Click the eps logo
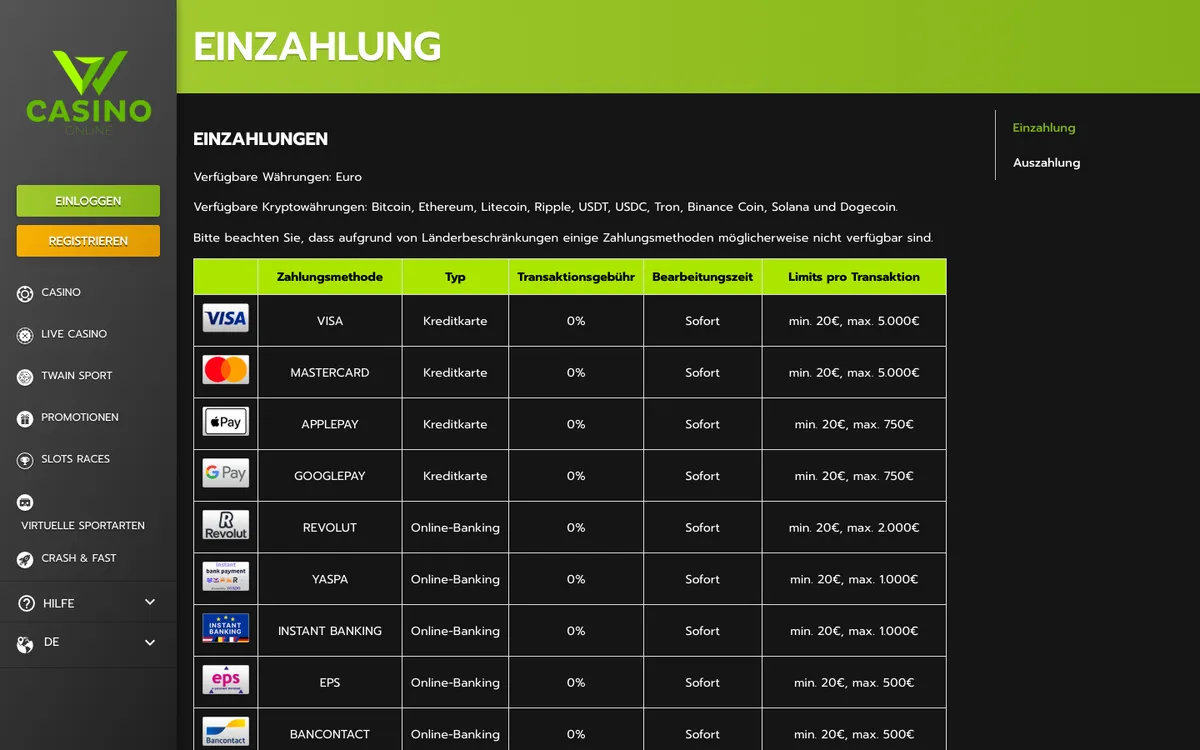The width and height of the screenshot is (1200, 750). (x=226, y=681)
